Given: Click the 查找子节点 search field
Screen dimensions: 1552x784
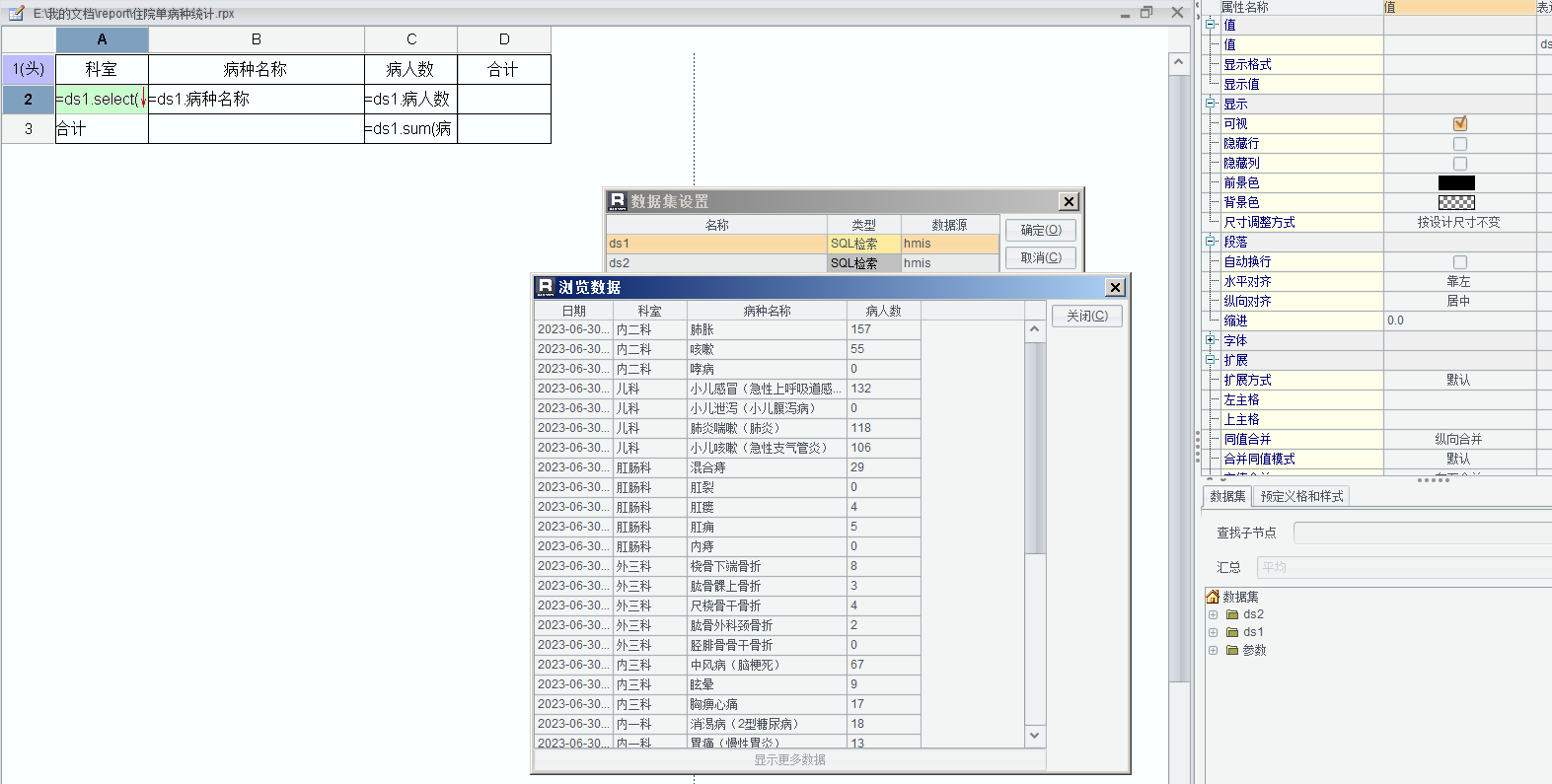Looking at the screenshot, I should pyautogui.click(x=1423, y=533).
